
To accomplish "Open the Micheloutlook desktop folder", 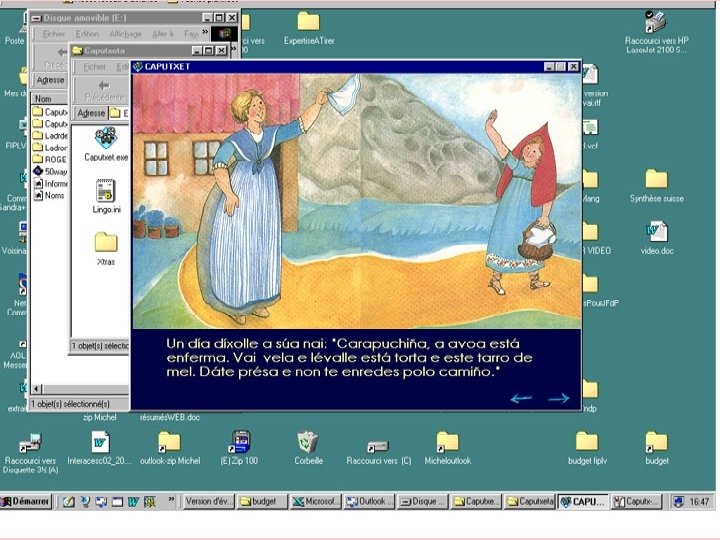I will point(448,448).
